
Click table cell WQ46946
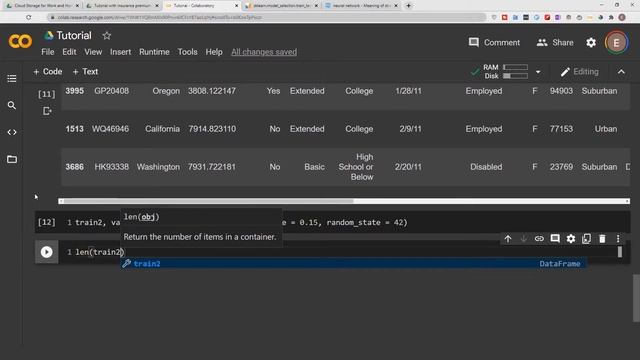pyautogui.click(x=110, y=129)
